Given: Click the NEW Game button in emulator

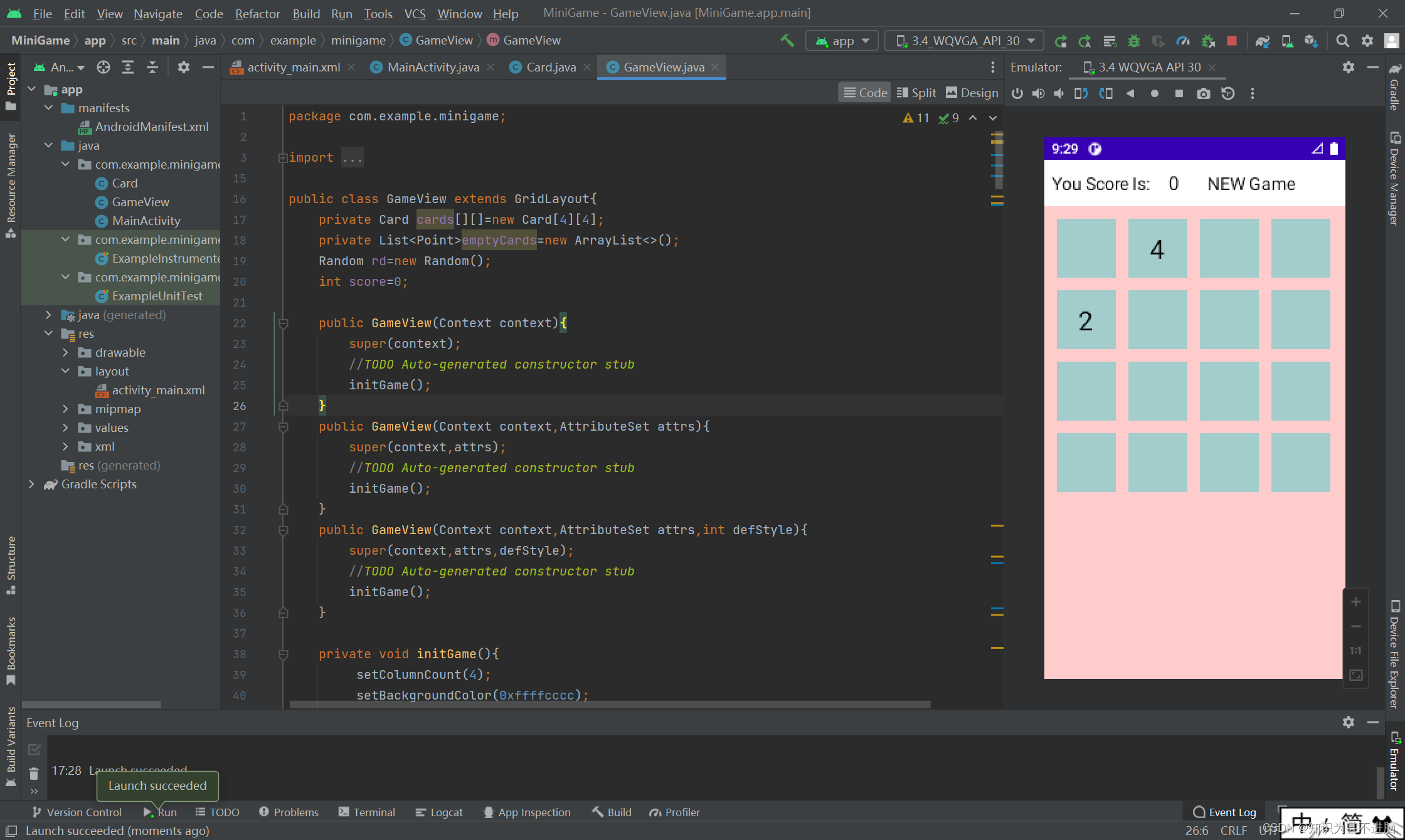Looking at the screenshot, I should pyautogui.click(x=1252, y=183).
